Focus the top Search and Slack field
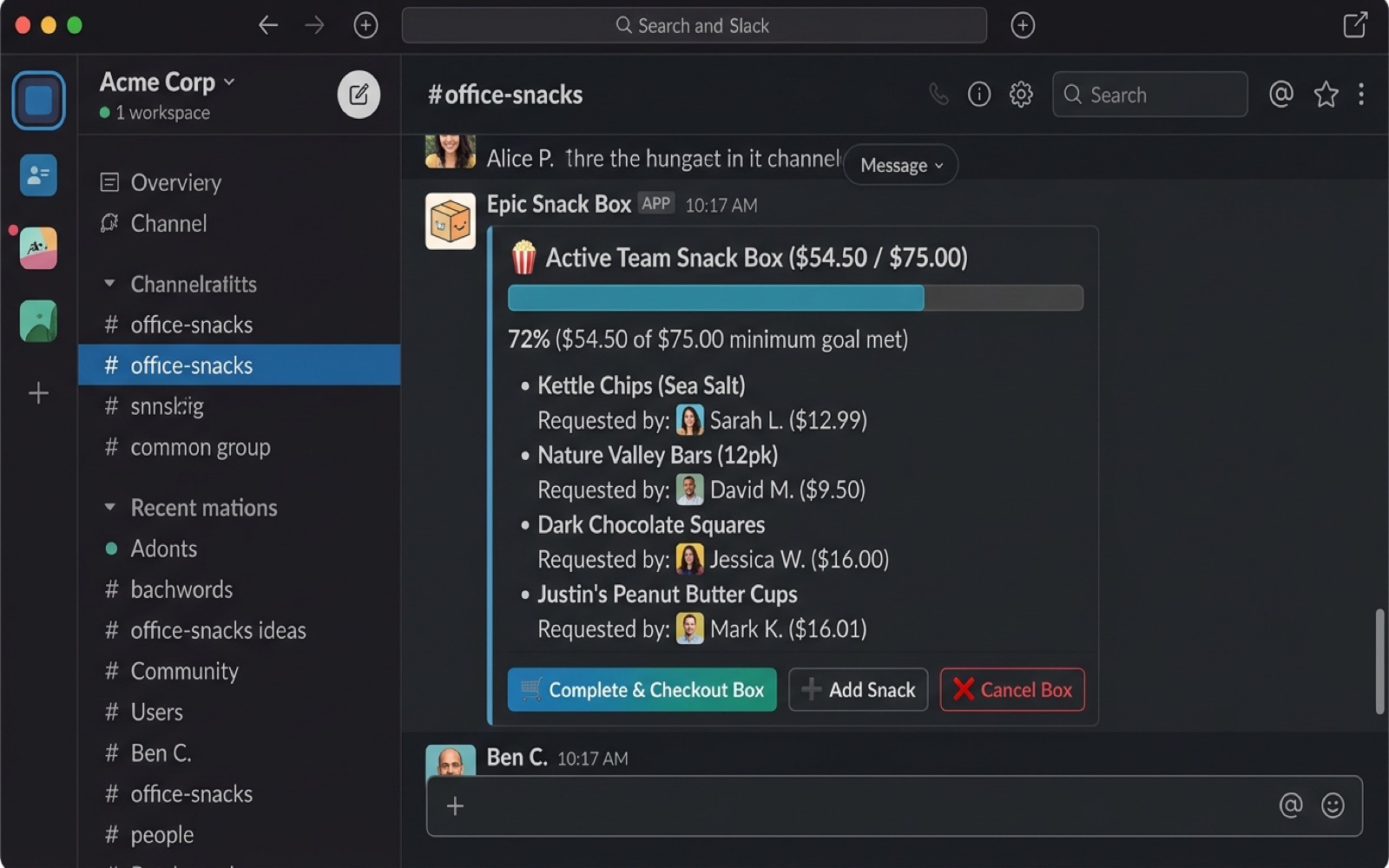 (694, 25)
